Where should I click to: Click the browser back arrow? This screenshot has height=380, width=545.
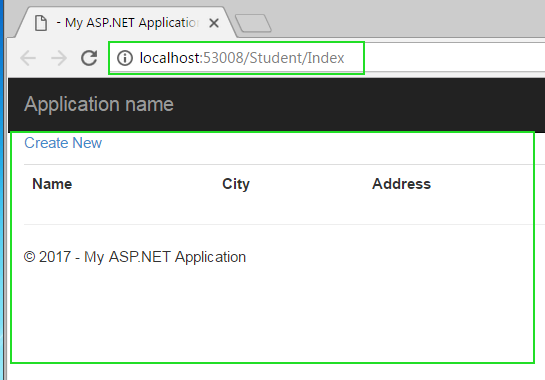(28, 58)
